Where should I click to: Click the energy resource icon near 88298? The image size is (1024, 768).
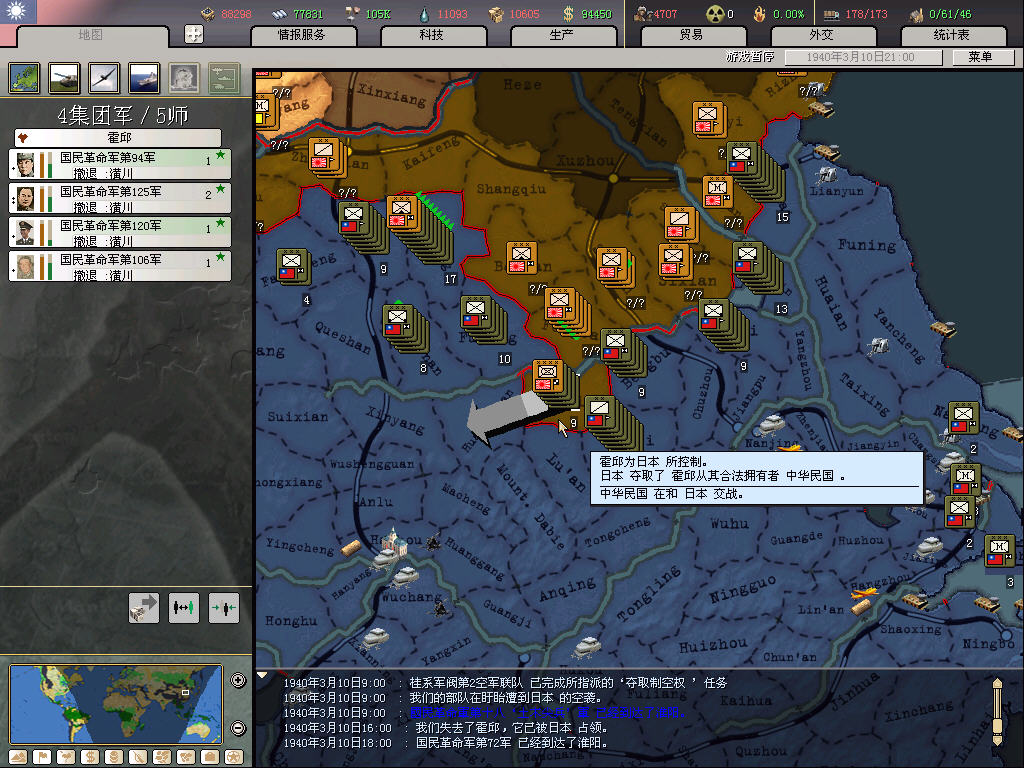click(x=208, y=13)
